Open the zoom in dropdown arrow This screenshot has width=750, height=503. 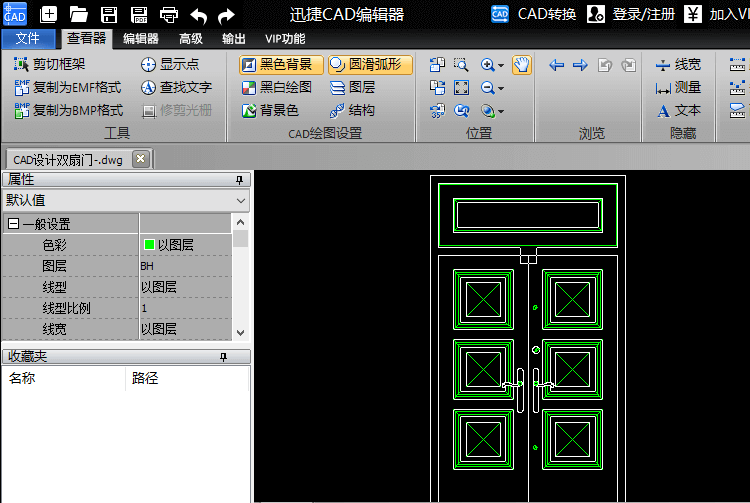pyautogui.click(x=501, y=66)
